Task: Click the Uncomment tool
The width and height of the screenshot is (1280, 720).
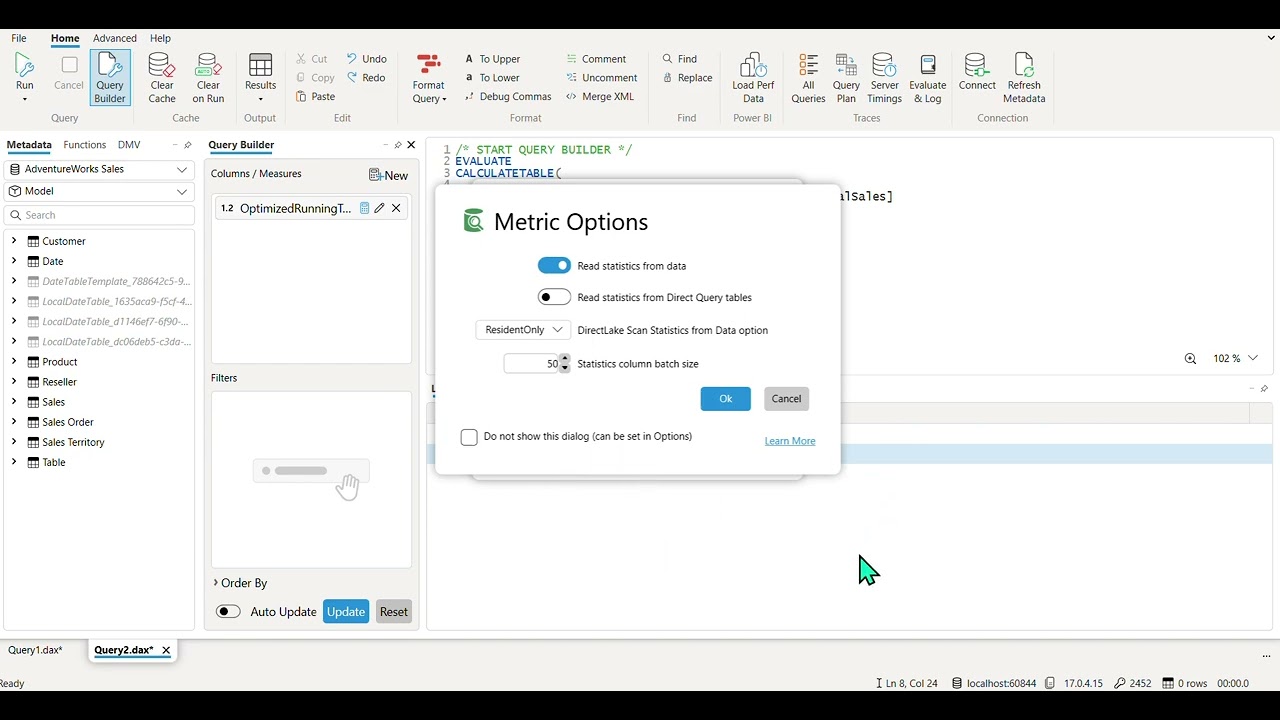Action: [x=601, y=78]
